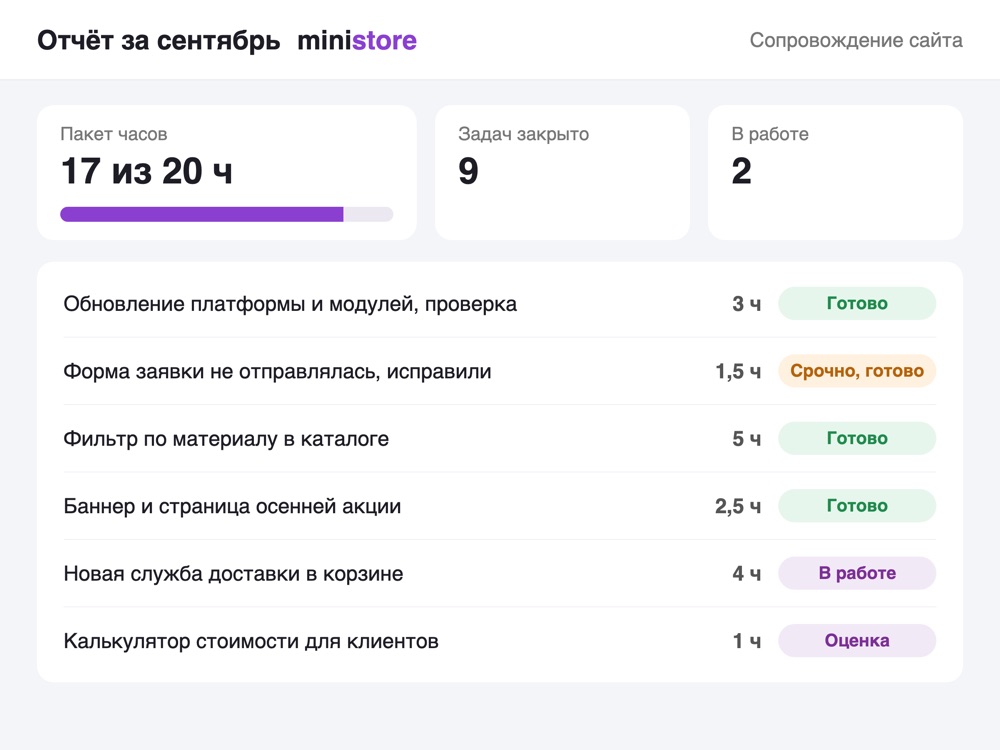Click the '1,5 ч' duration value
Screen dimensions: 1000x750
click(x=738, y=371)
